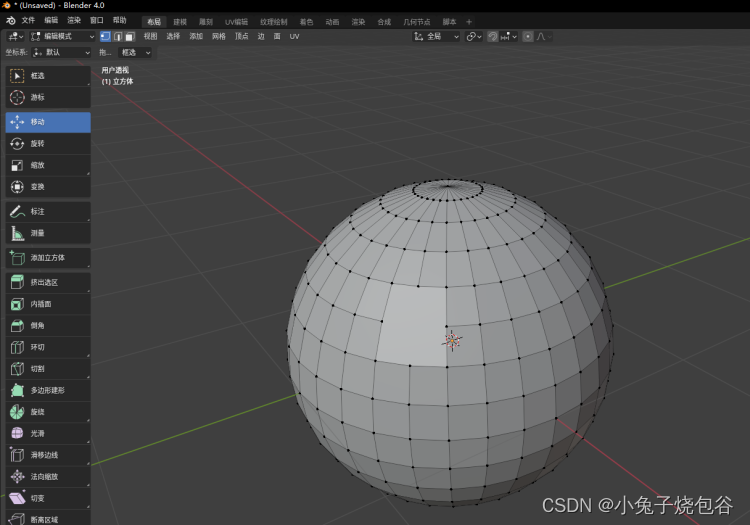Open the 添加 add menu
This screenshot has height=525, width=750.
click(x=196, y=36)
